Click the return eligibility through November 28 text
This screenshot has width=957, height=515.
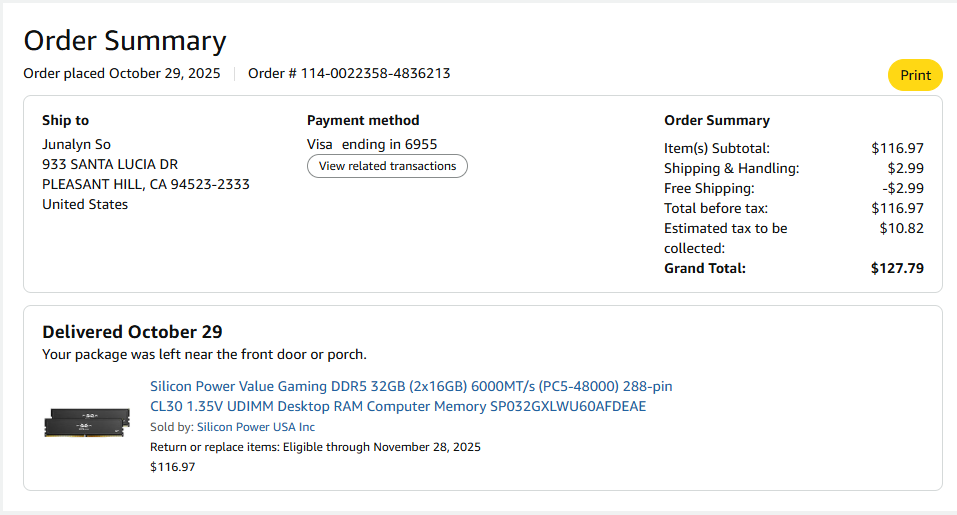[315, 447]
